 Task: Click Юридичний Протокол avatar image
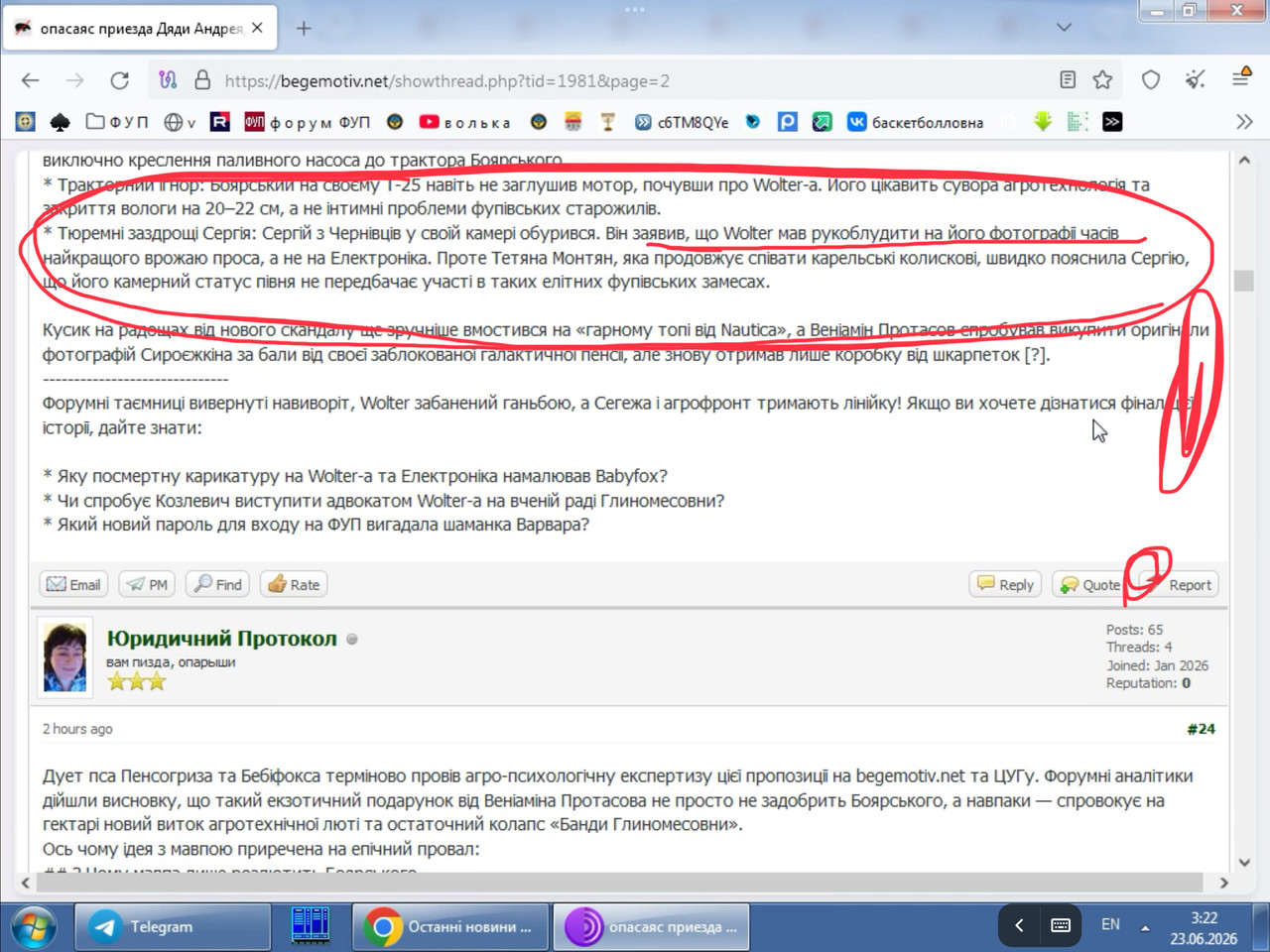65,658
